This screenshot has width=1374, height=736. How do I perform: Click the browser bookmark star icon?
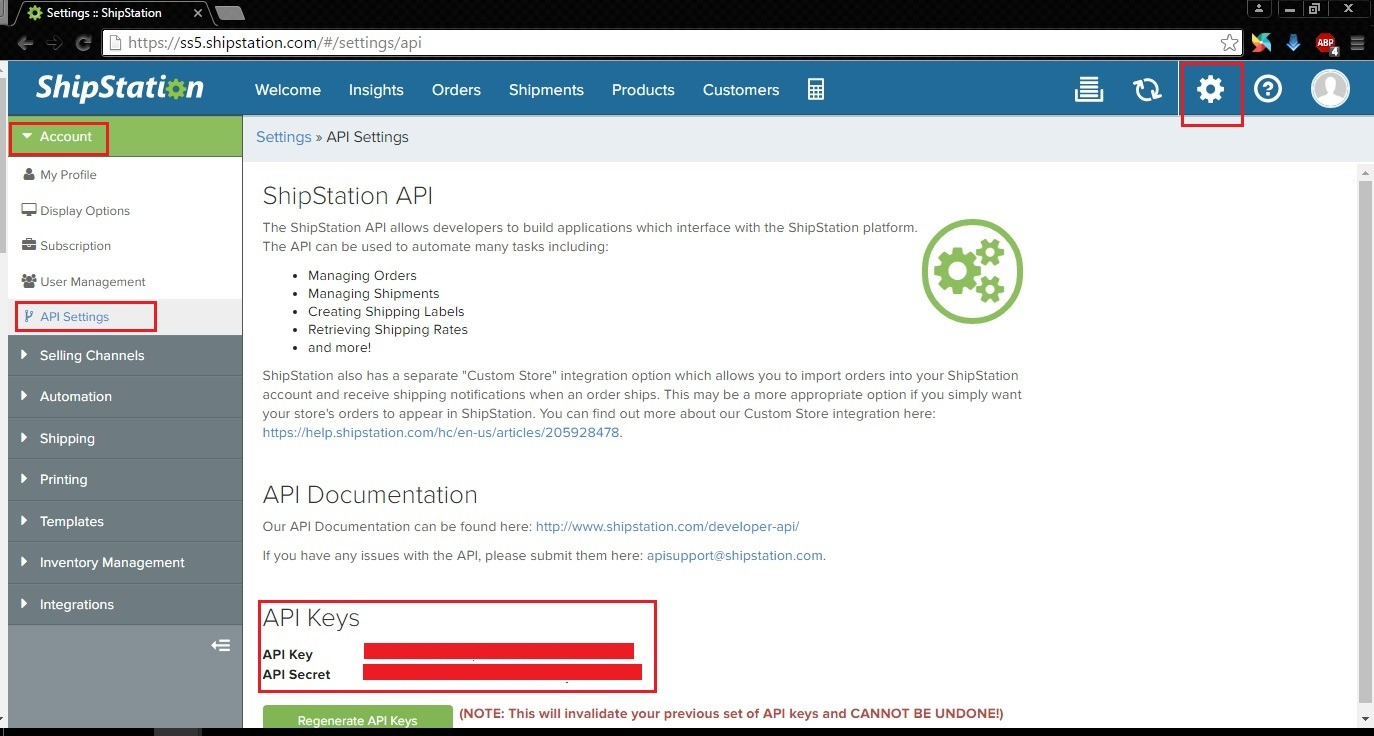[x=1229, y=43]
